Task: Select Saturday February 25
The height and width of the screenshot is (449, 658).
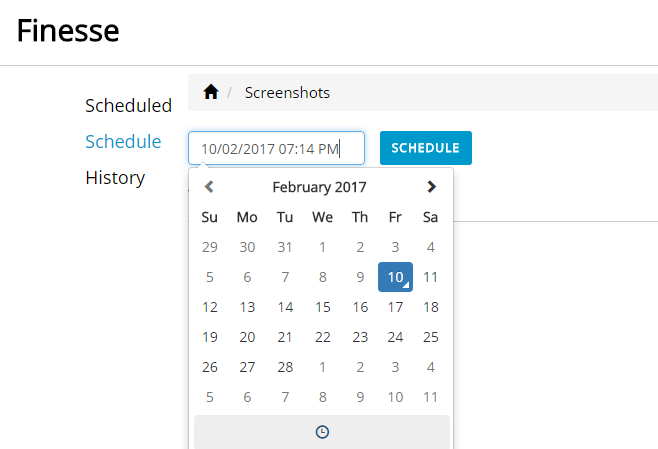Action: [x=431, y=337]
